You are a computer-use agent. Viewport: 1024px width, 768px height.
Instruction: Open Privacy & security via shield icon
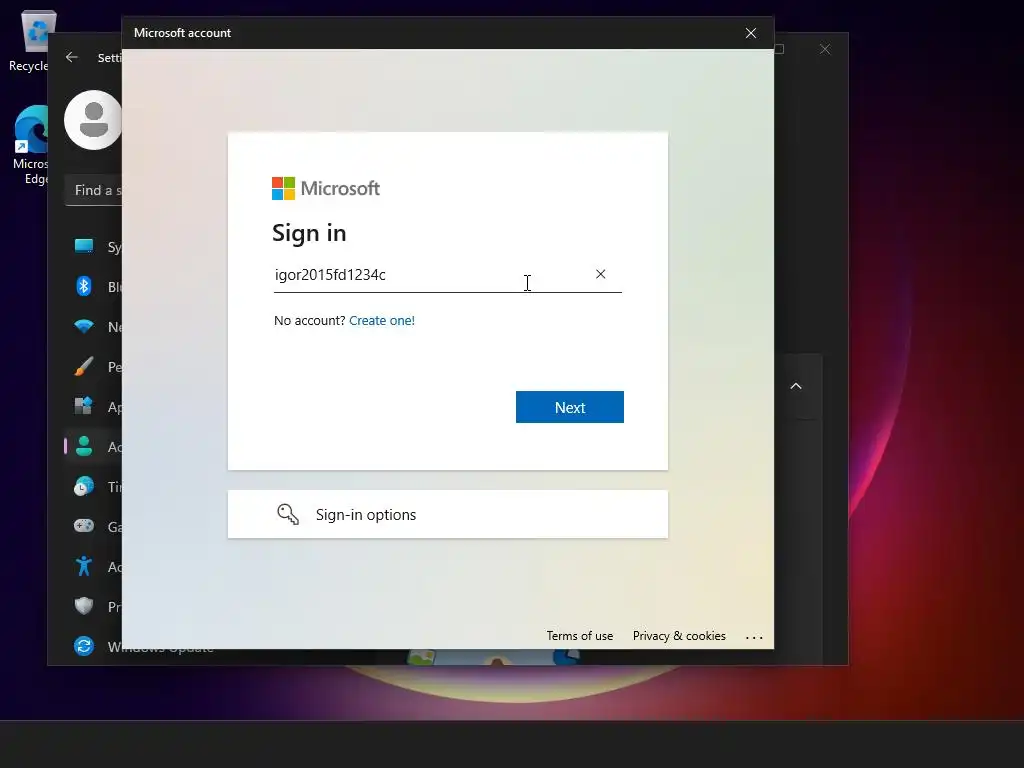[x=84, y=606]
